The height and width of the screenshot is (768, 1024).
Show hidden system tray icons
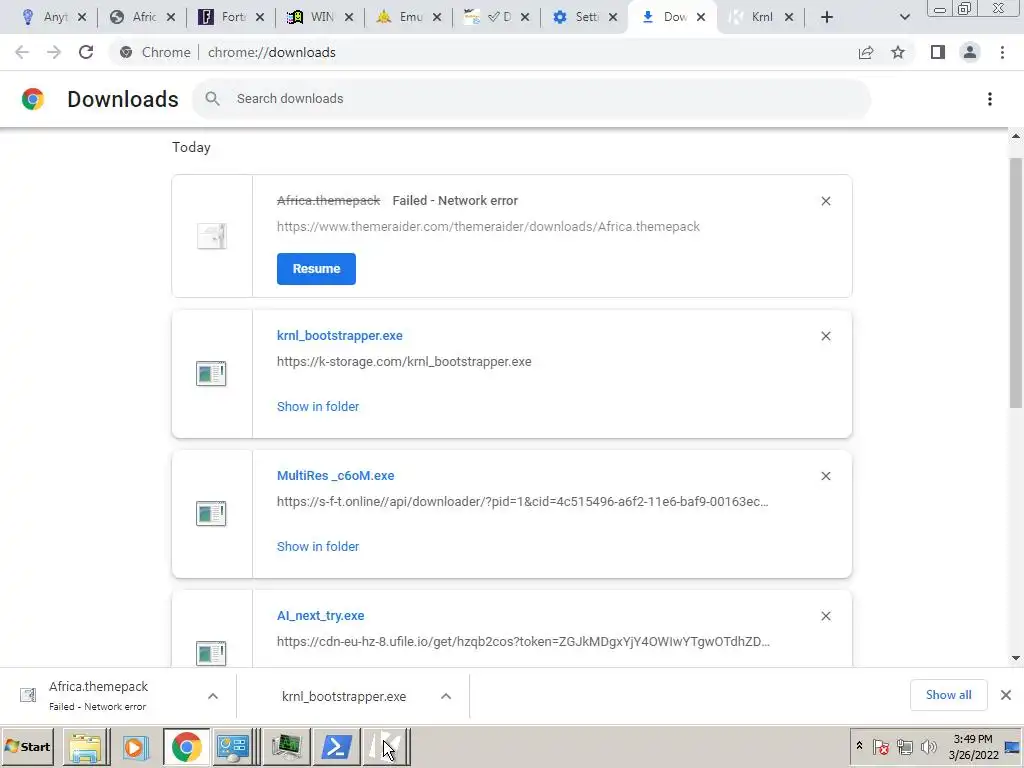[x=859, y=746]
